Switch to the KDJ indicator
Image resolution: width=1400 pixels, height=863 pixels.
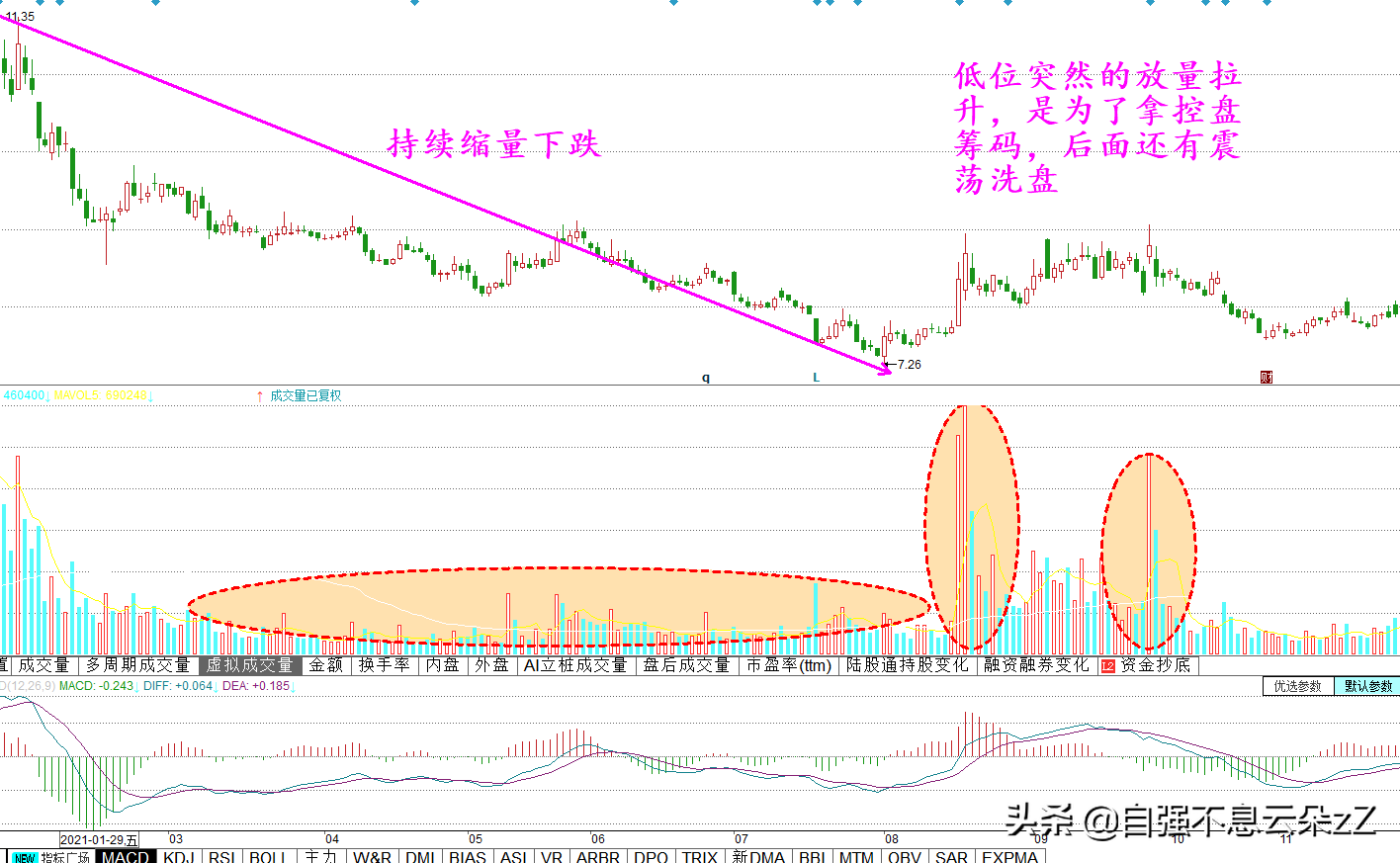(179, 857)
